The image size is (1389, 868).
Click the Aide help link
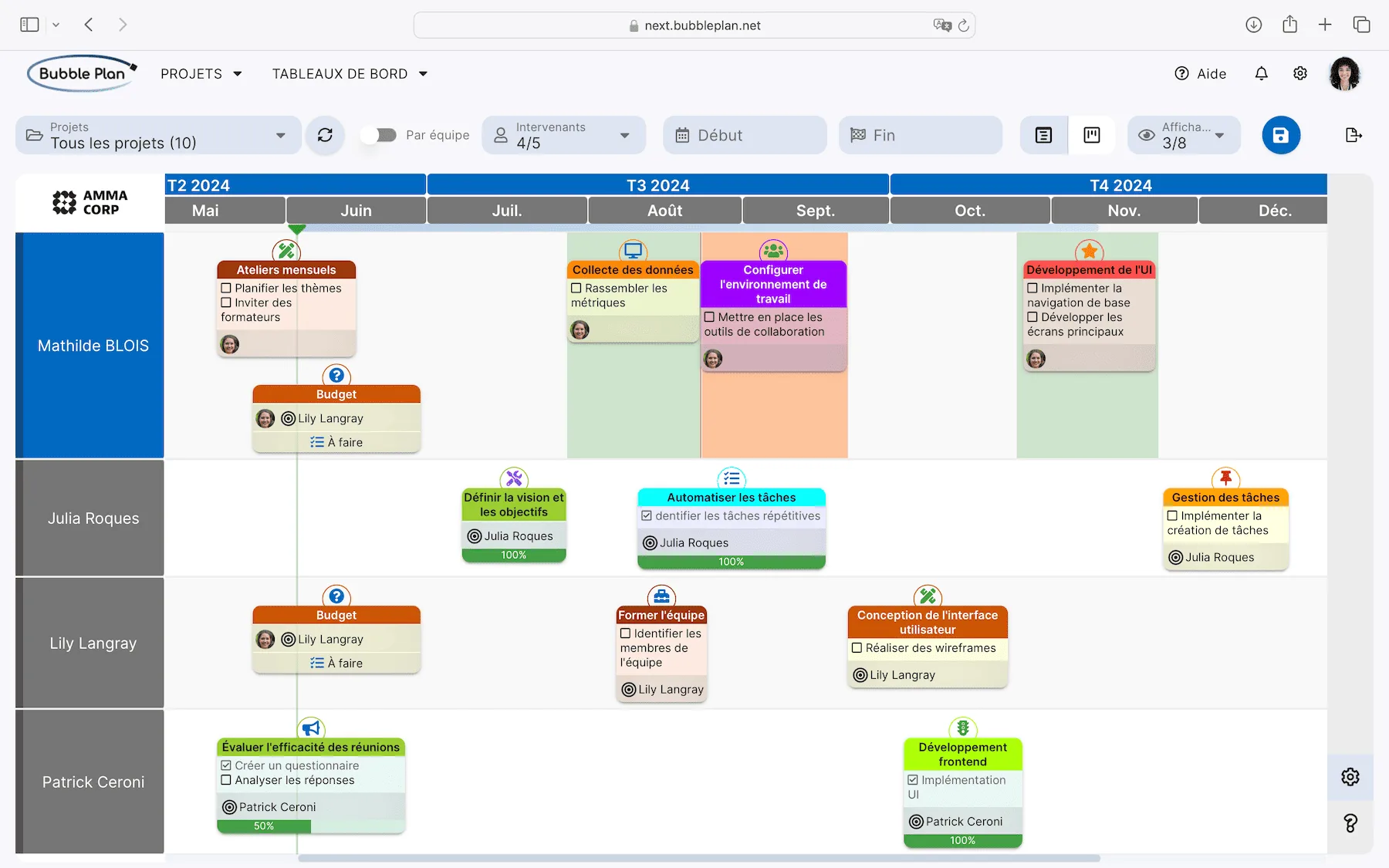coord(1201,73)
